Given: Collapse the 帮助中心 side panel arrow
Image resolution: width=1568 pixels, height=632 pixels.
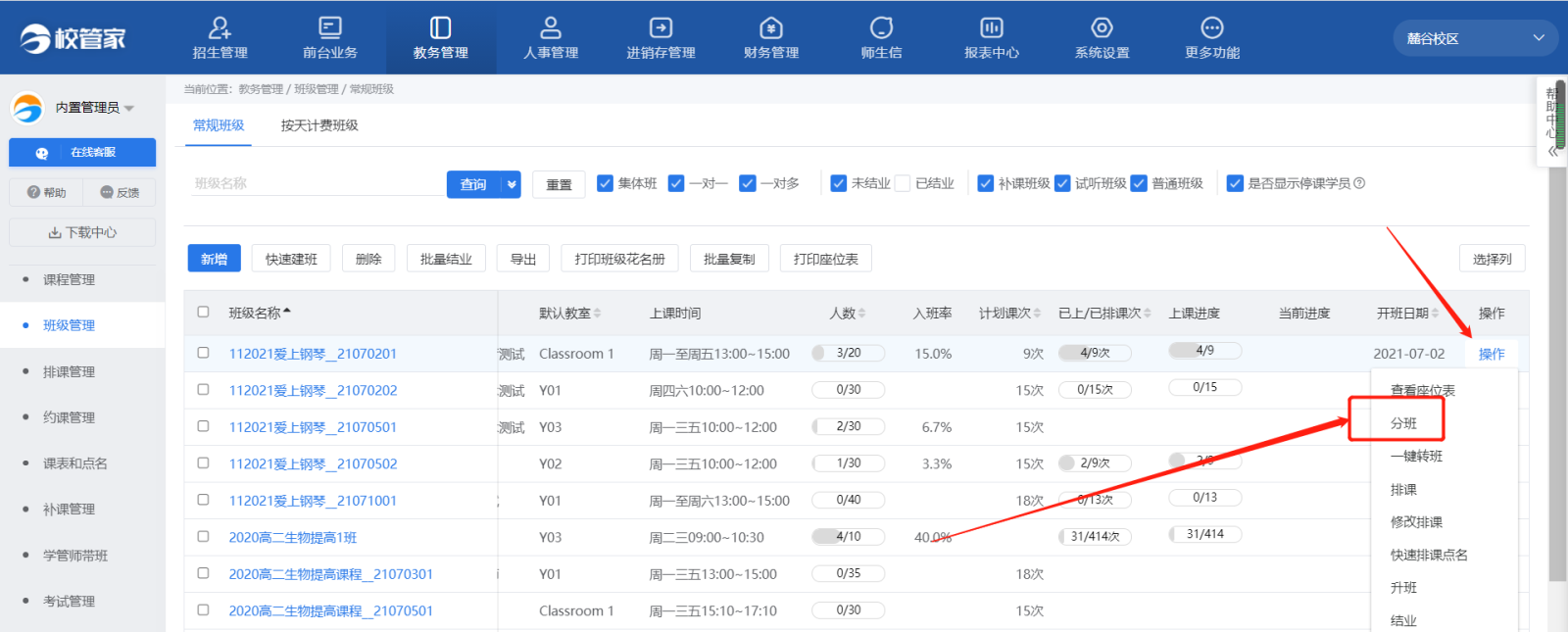Looking at the screenshot, I should click(1553, 151).
